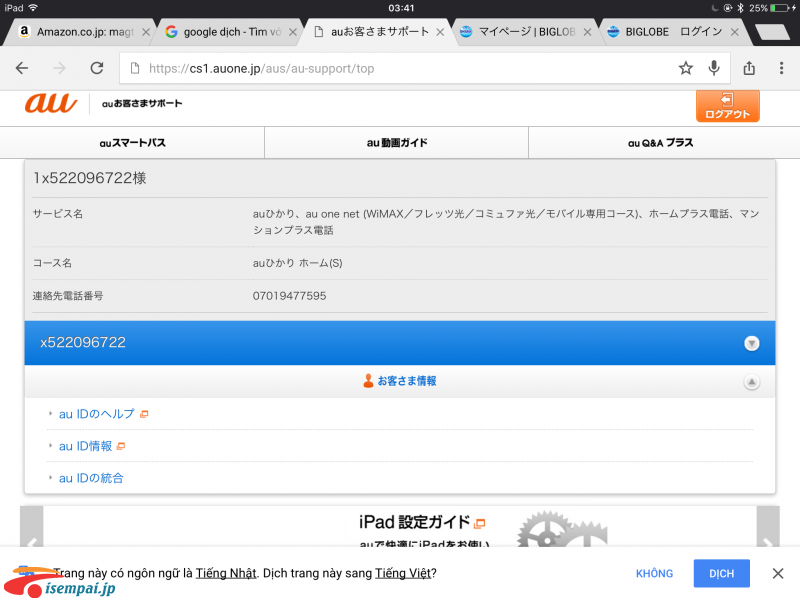Screen dimensions: 800x600
Task: Open the iPad 設定ガイド banner link
Action: coord(421,522)
